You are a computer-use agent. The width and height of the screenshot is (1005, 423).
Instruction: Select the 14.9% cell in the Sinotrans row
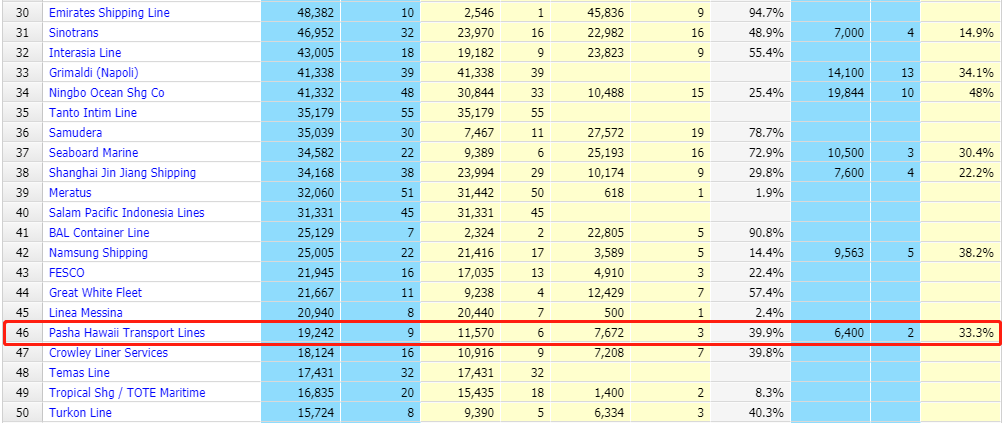tap(960, 32)
